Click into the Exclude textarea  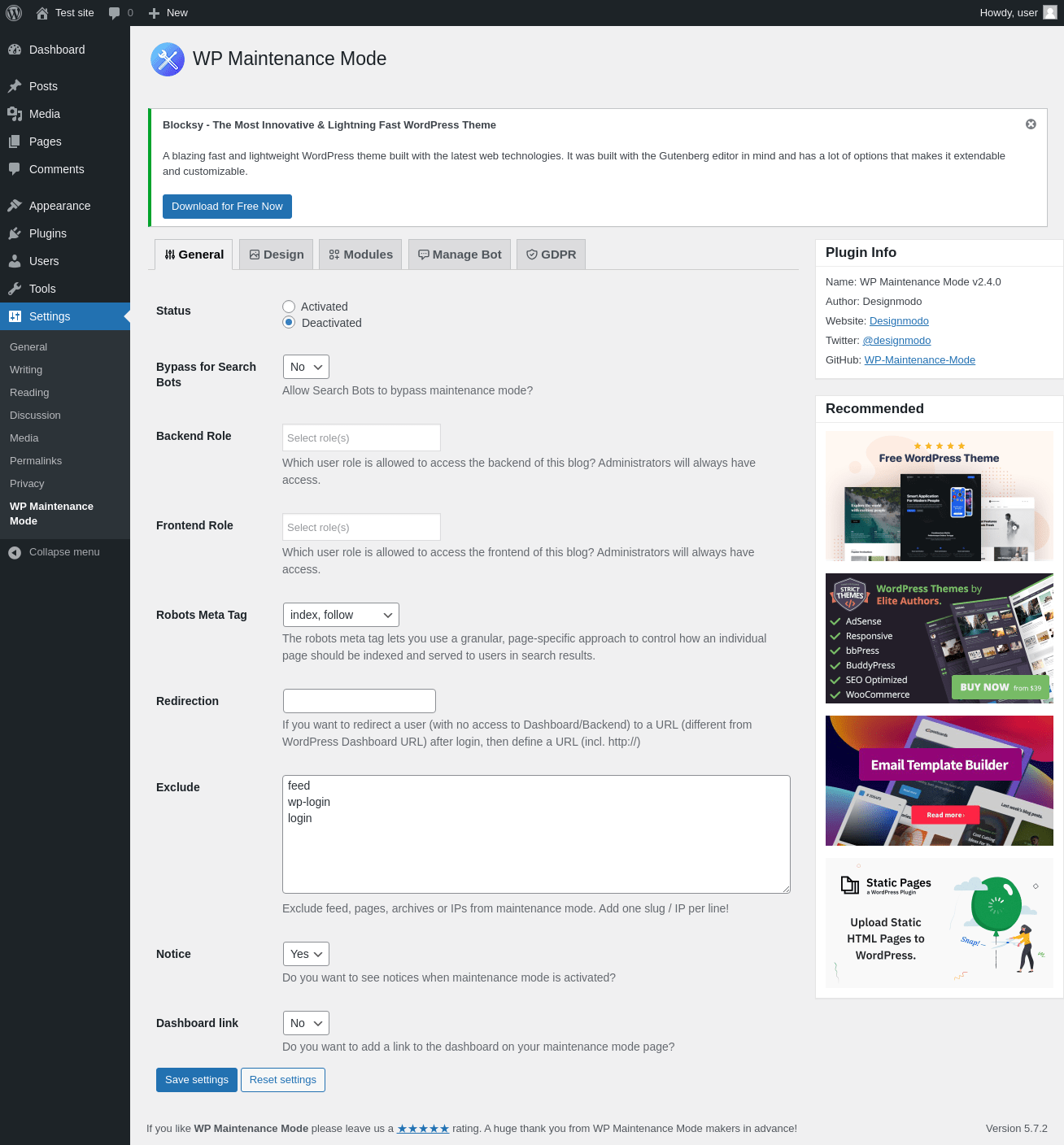tap(537, 834)
